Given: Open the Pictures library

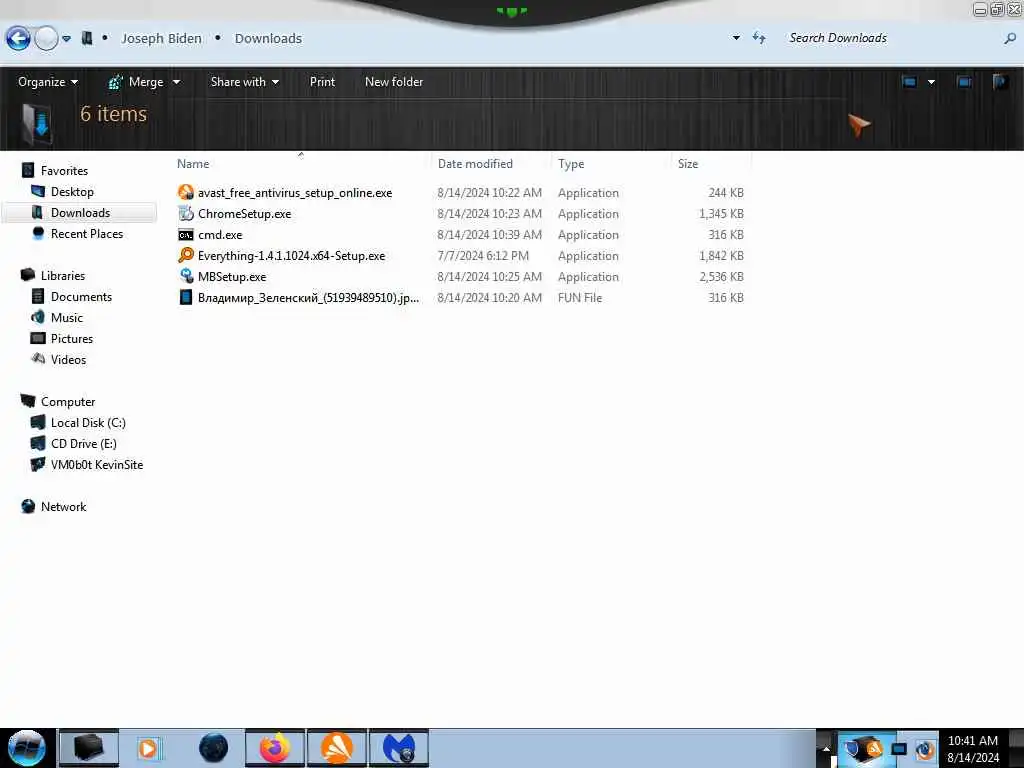Looking at the screenshot, I should tap(72, 338).
